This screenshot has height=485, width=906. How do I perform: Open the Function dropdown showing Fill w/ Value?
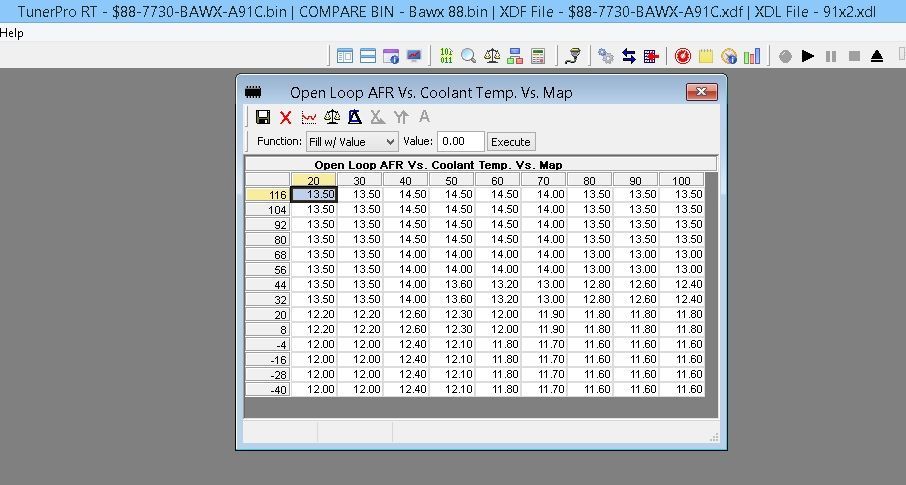click(x=351, y=142)
